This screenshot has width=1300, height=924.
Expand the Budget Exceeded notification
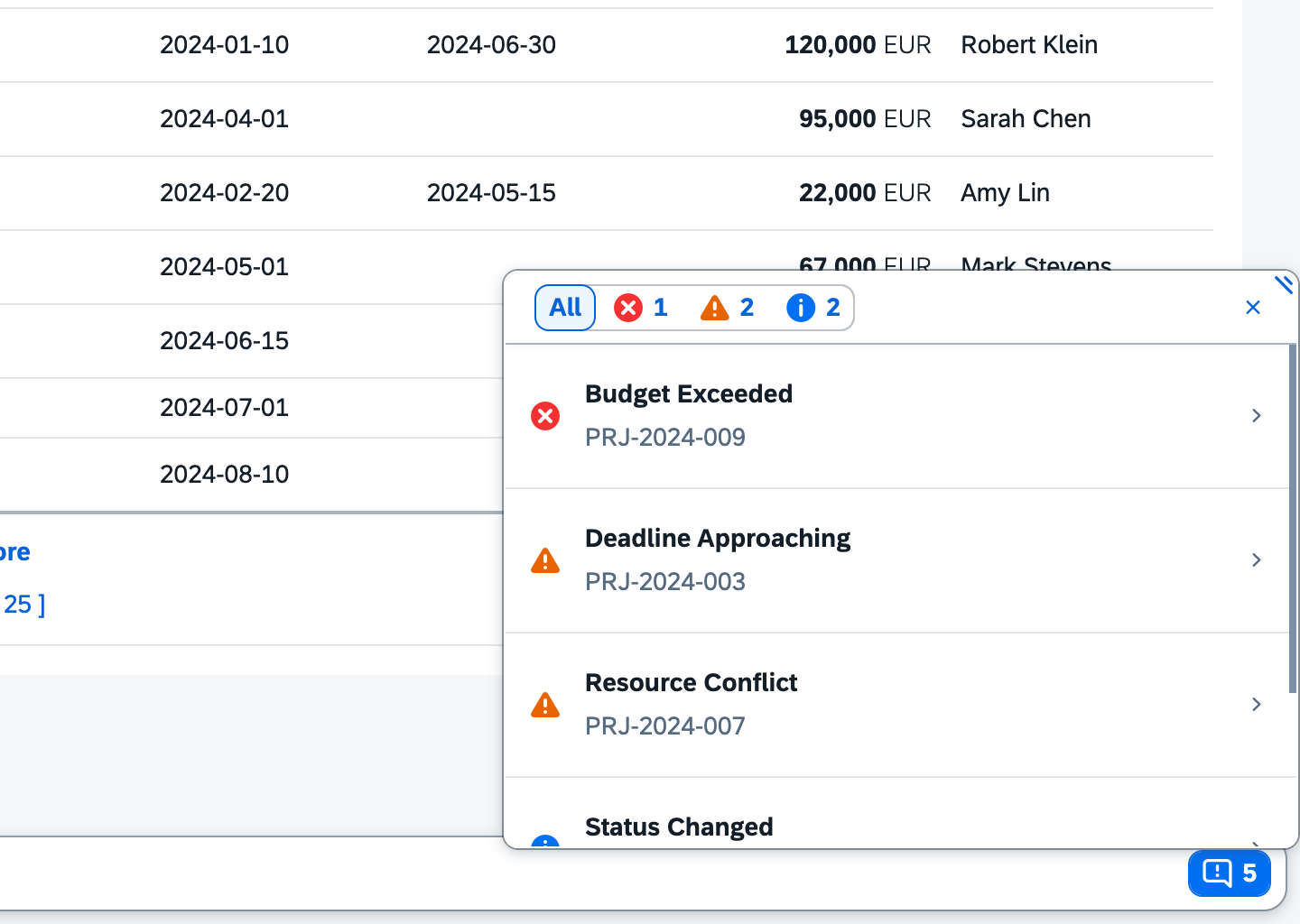1256,416
